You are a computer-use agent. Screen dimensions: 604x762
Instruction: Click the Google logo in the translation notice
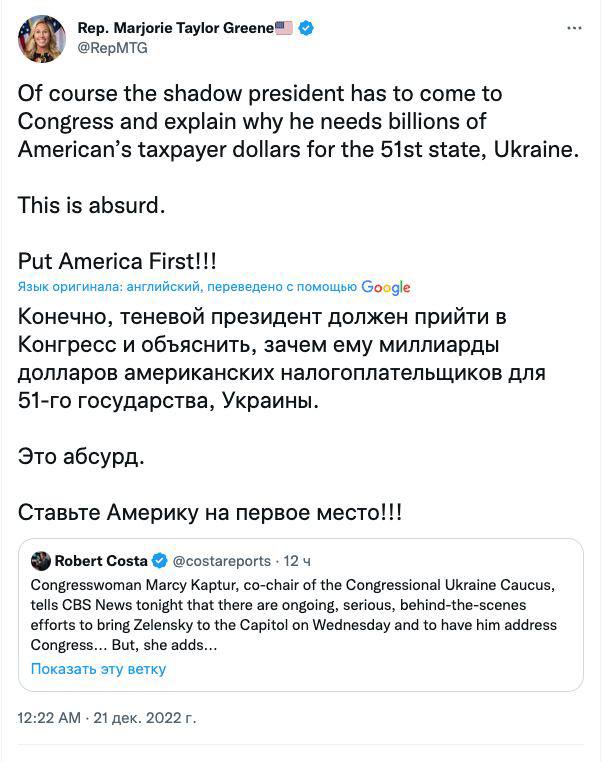(x=386, y=287)
